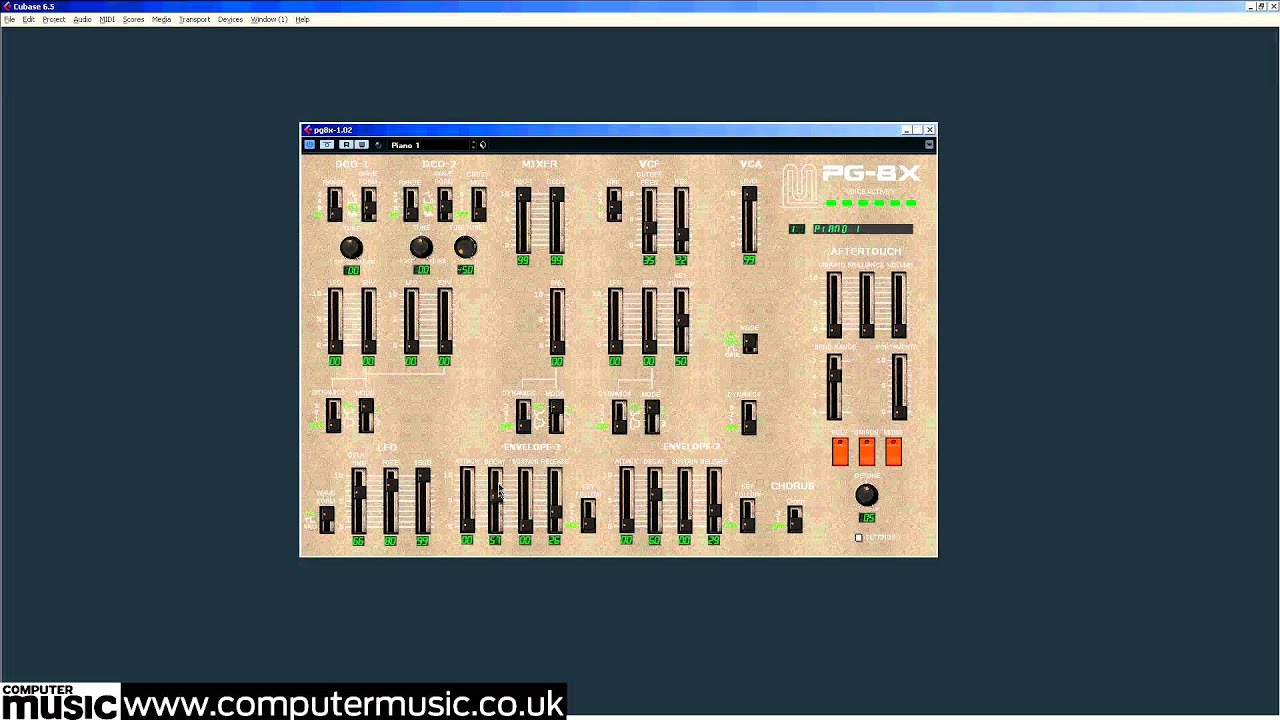Turn the DCO-2 Tune knob
The height and width of the screenshot is (720, 1280).
point(420,247)
